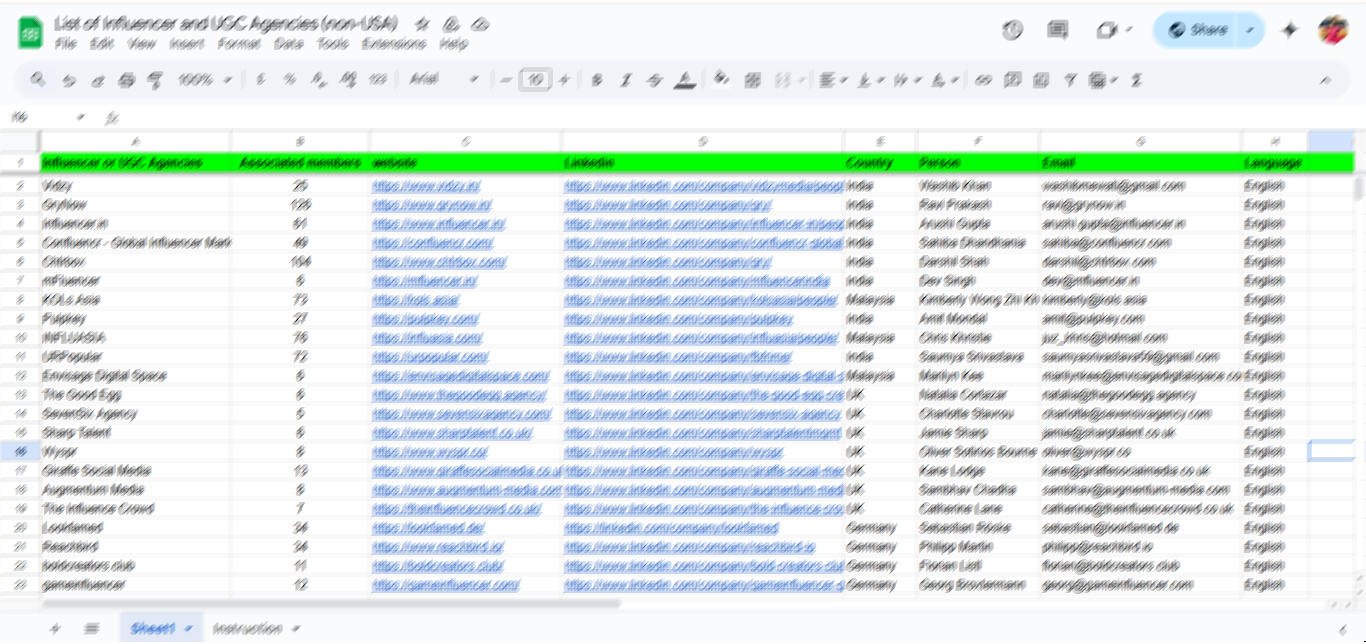Open the functions (sigma) menu
The width and height of the screenshot is (1366, 644).
[1136, 80]
